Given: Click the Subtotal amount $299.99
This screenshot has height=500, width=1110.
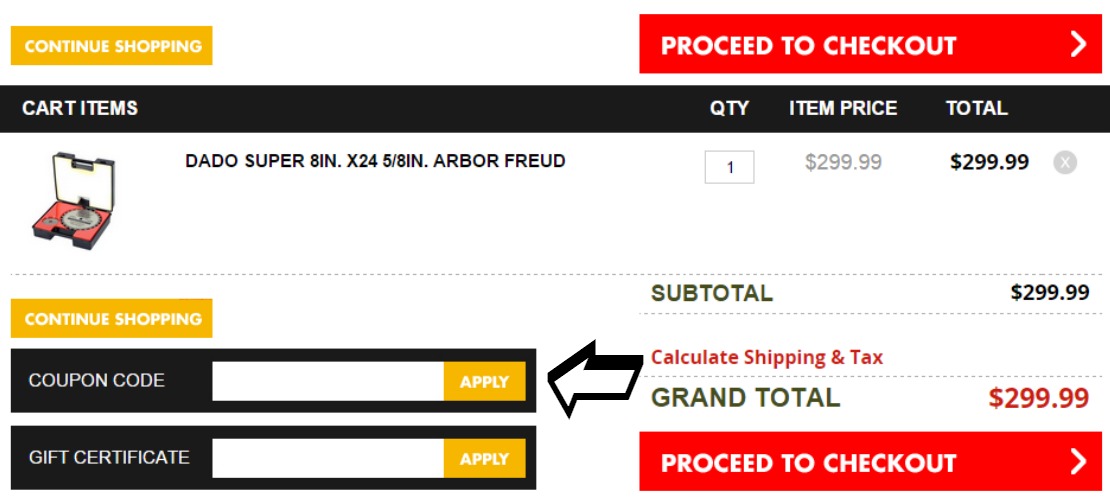Looking at the screenshot, I should point(1050,292).
